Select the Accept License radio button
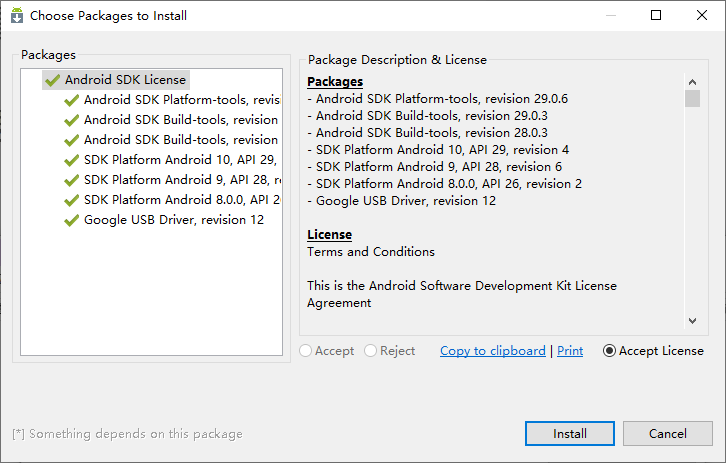 pyautogui.click(x=653, y=351)
